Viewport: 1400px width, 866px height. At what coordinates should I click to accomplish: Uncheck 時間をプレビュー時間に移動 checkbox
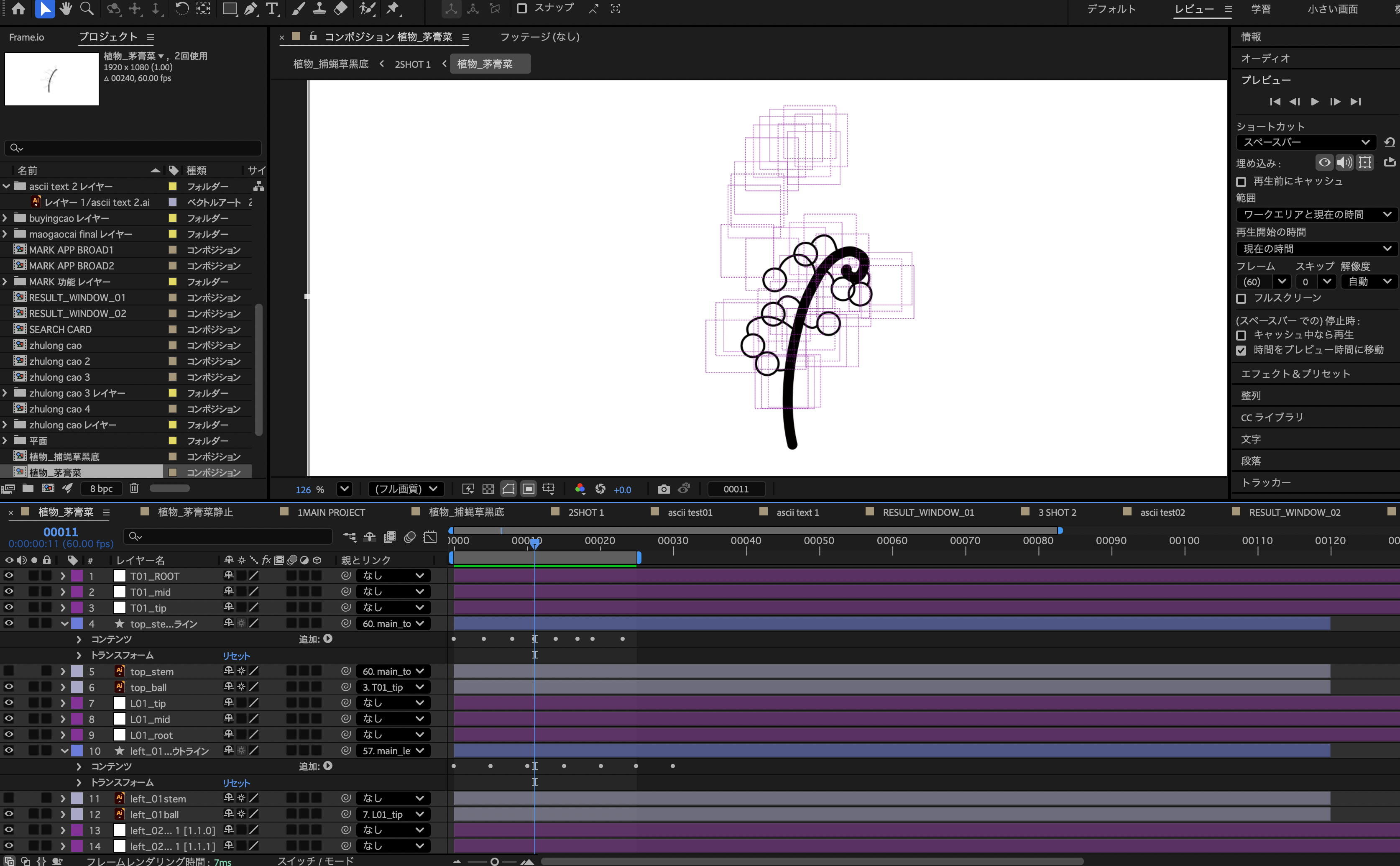[1241, 350]
